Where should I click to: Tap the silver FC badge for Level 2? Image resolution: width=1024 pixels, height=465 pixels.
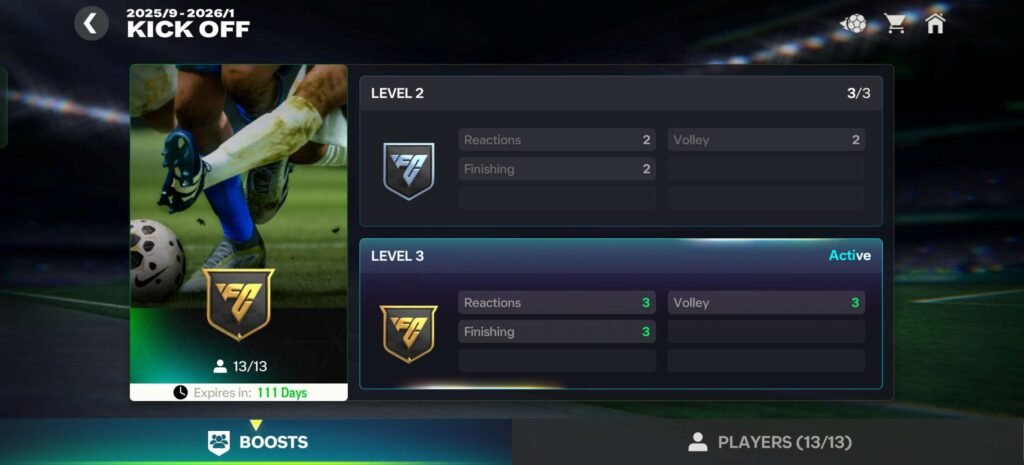[x=409, y=171]
